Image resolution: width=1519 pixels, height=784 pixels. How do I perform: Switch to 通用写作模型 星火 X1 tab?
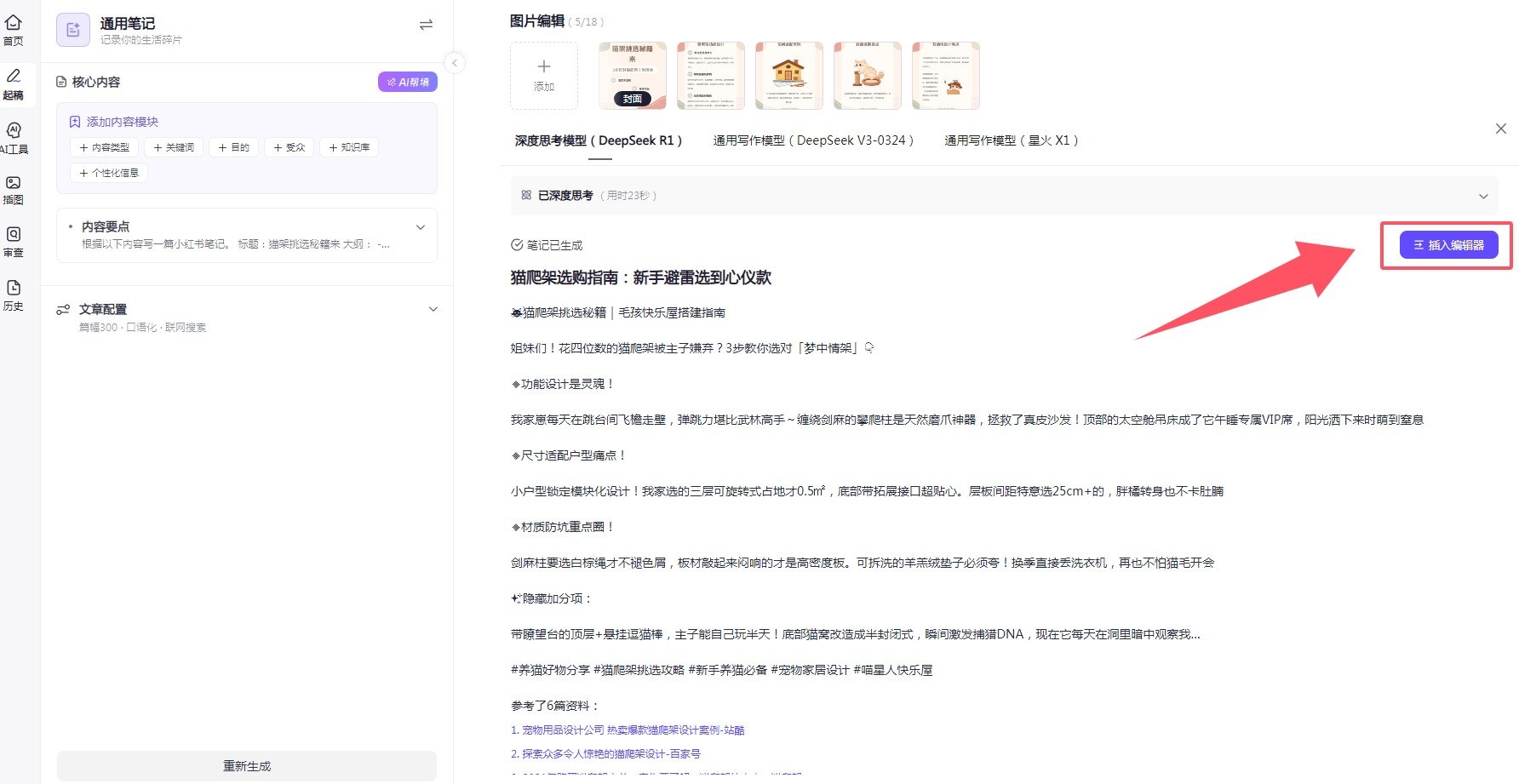(1011, 140)
